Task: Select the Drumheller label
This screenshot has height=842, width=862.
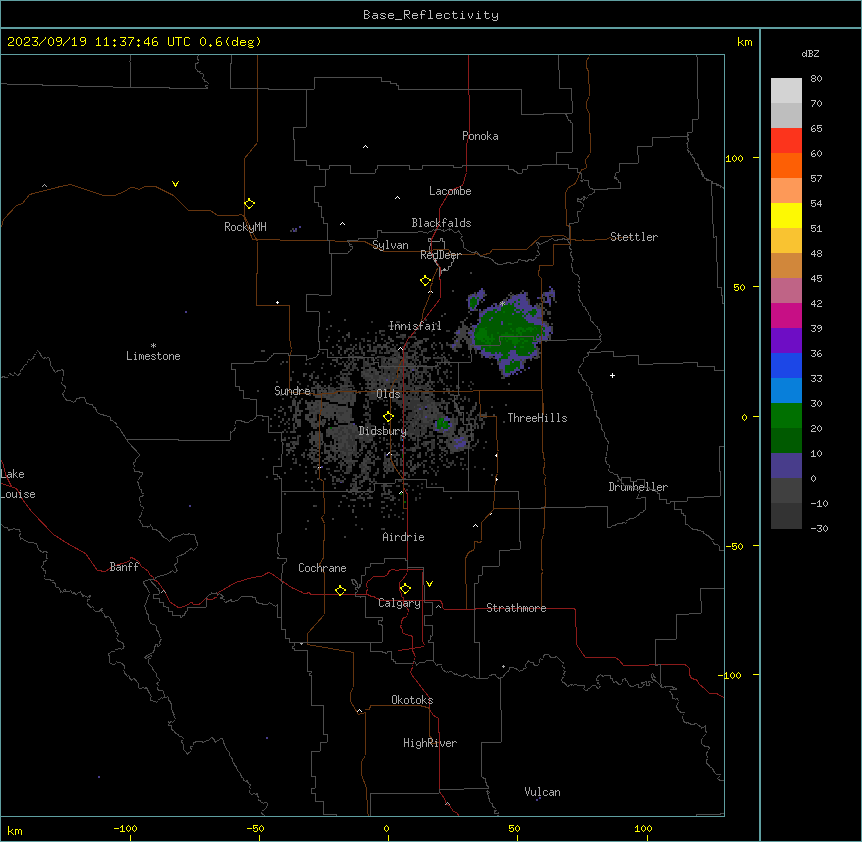Action: point(638,487)
